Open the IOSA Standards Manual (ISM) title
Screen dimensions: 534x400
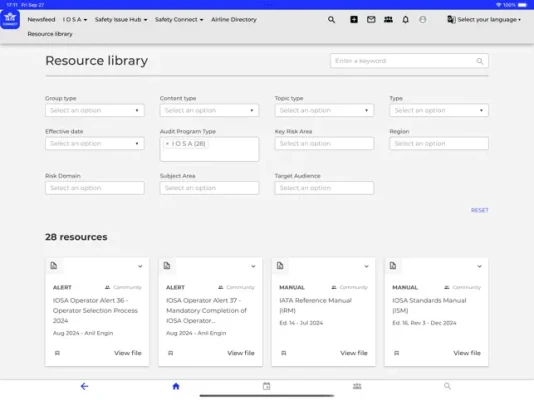click(429, 305)
